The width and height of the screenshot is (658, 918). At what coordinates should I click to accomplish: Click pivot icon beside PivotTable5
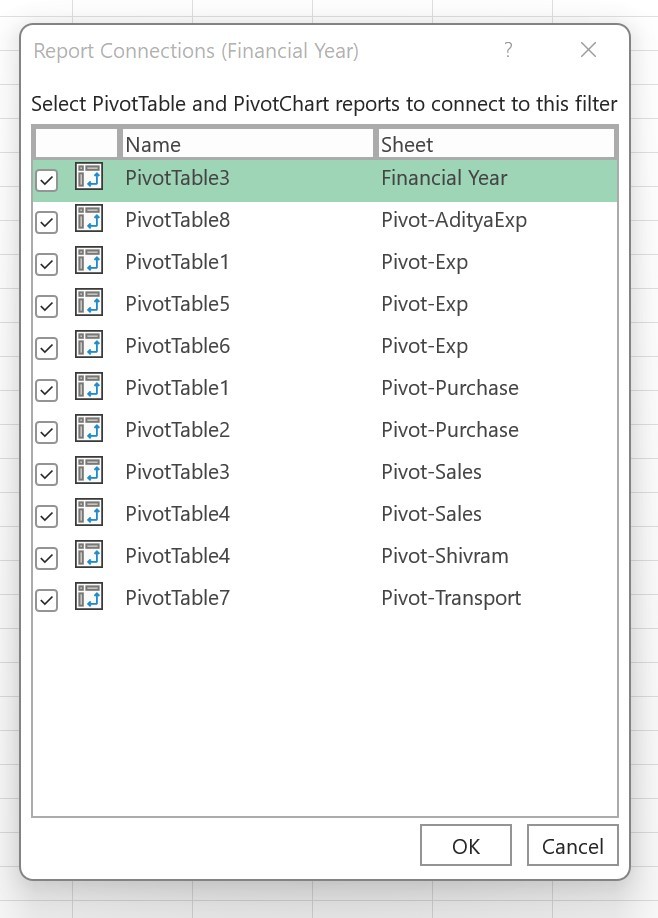tap(89, 302)
